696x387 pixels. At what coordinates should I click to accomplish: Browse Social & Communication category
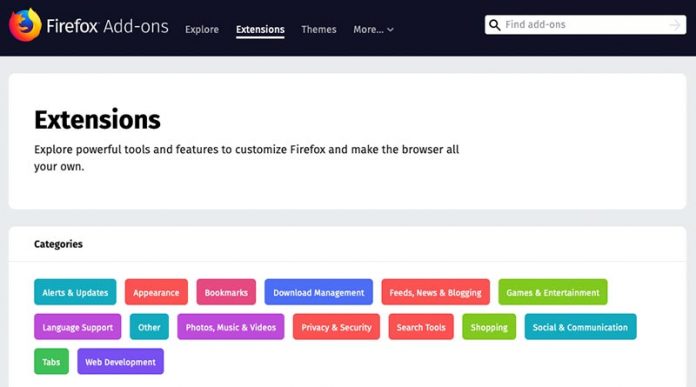coord(581,327)
